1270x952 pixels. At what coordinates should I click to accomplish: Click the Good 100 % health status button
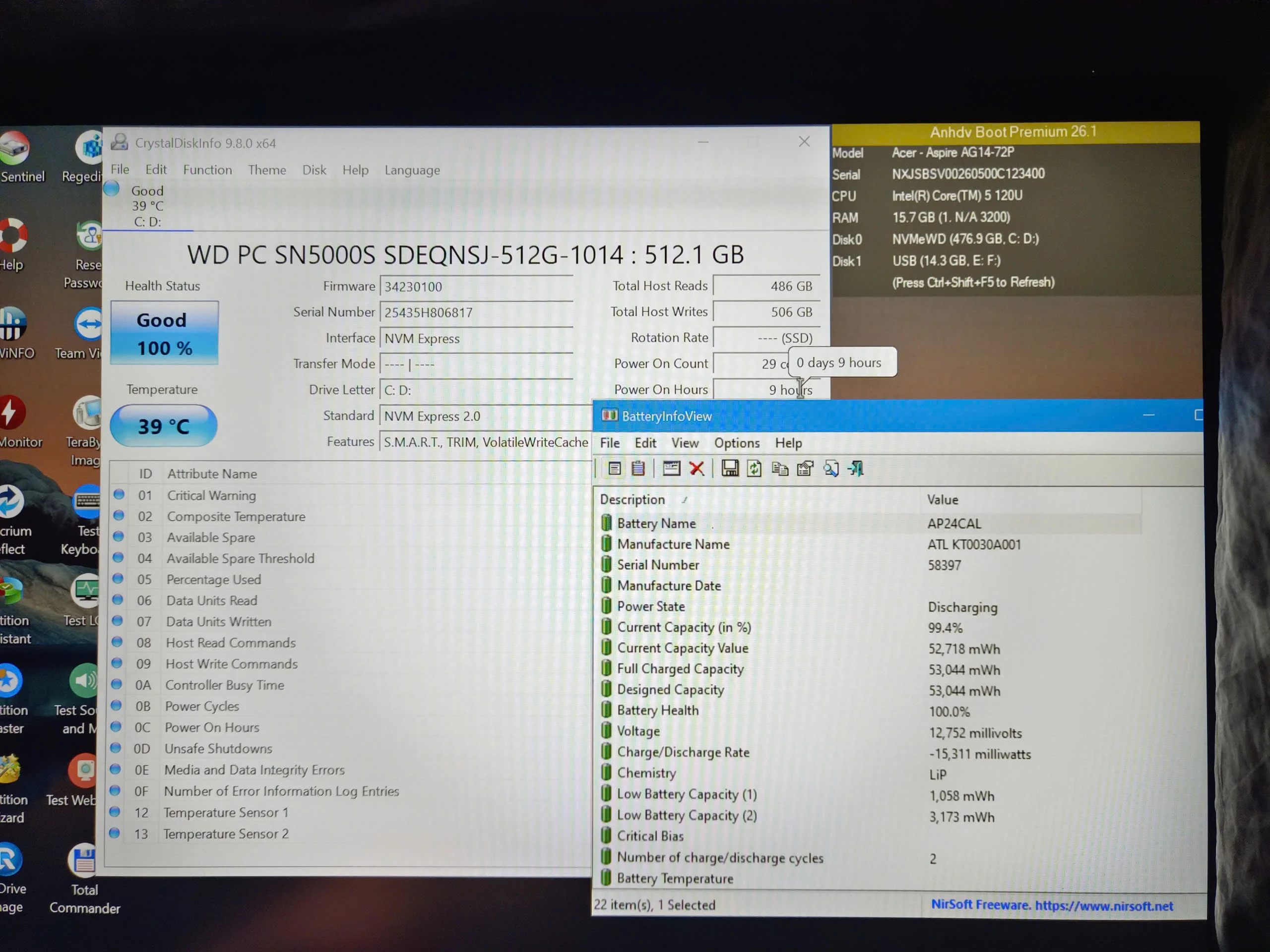[164, 333]
